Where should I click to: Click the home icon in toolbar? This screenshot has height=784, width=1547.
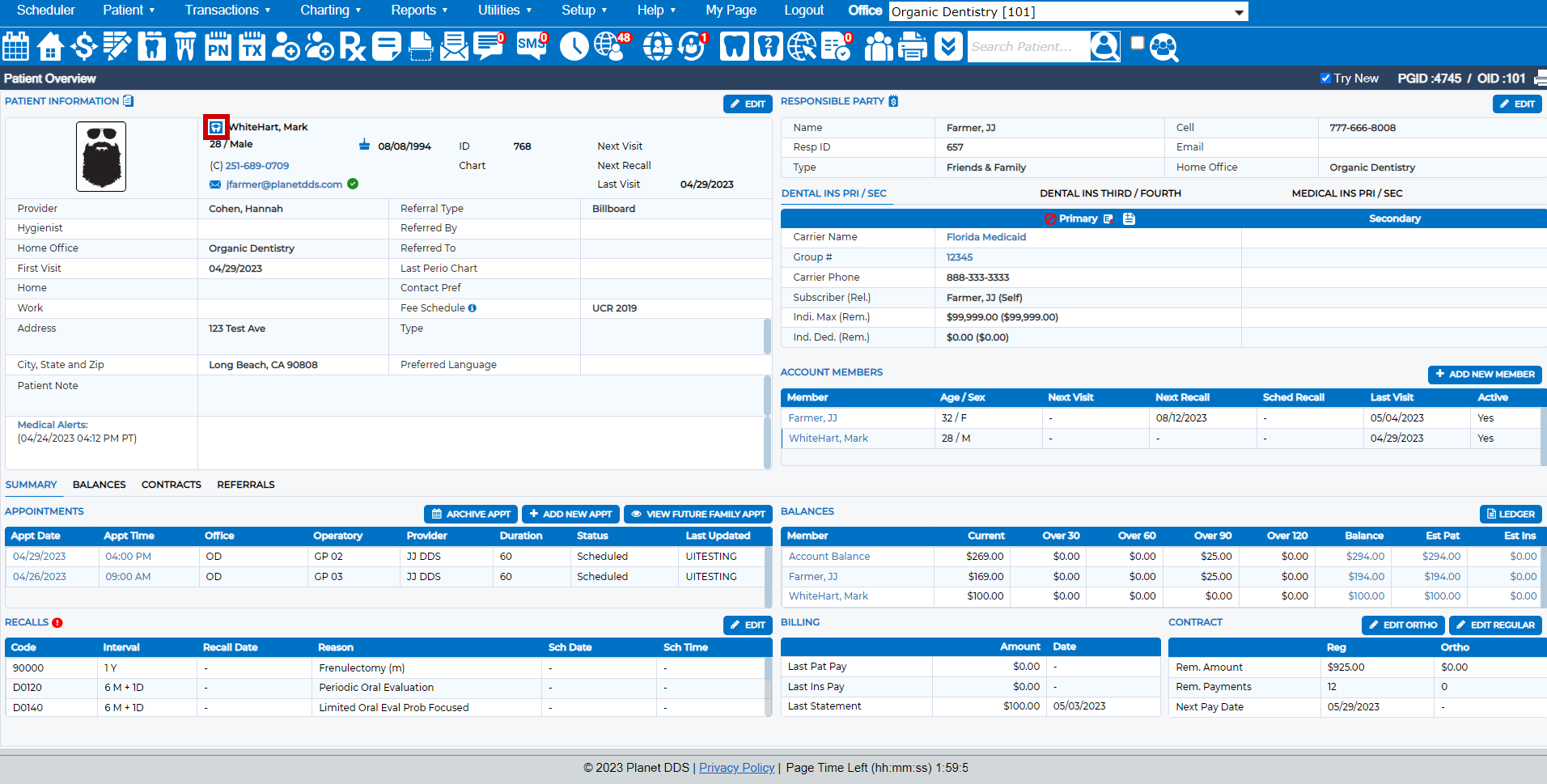pos(50,47)
